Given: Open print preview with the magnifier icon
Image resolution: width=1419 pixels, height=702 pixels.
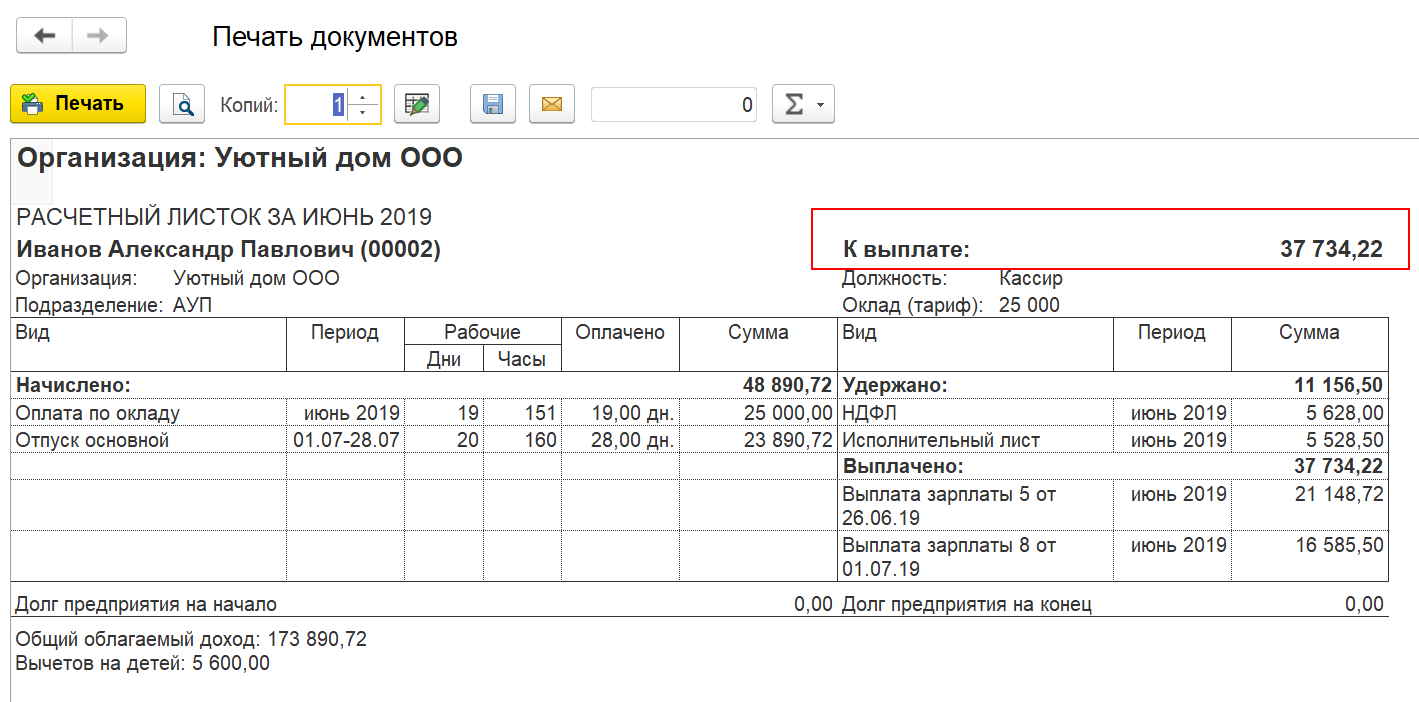Looking at the screenshot, I should pos(182,104).
